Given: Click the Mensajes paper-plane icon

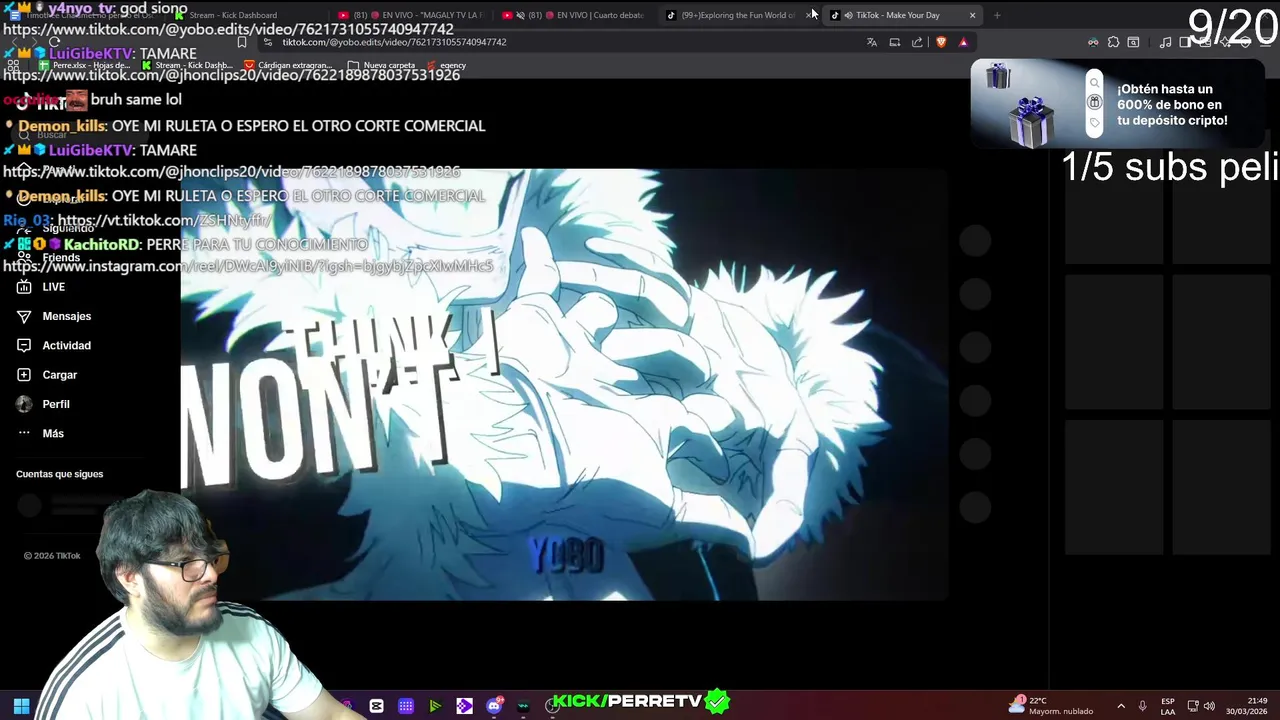Looking at the screenshot, I should point(24,316).
